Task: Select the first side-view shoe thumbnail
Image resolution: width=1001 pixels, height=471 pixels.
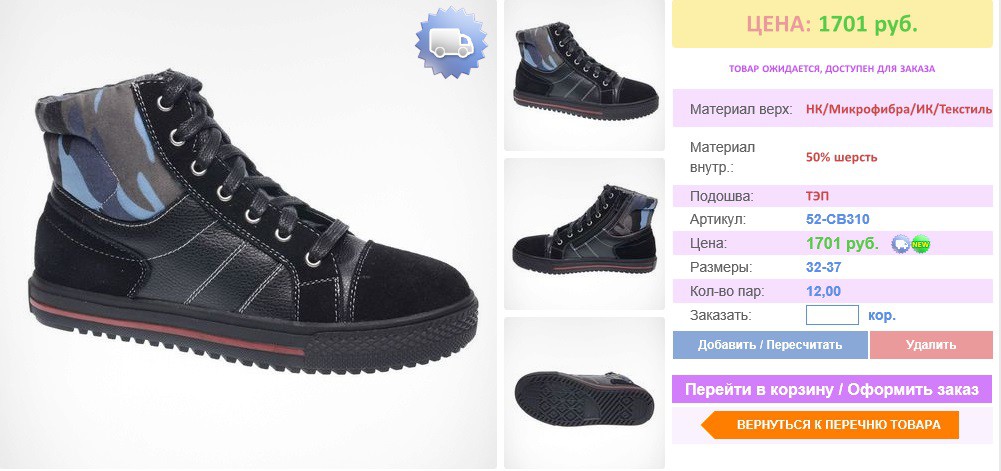Action: (585, 75)
